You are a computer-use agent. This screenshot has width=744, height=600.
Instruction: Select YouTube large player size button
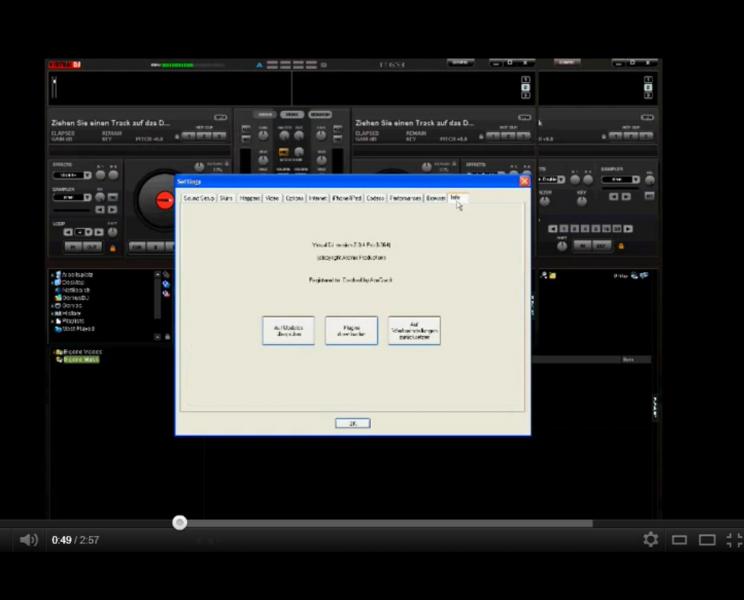707,540
